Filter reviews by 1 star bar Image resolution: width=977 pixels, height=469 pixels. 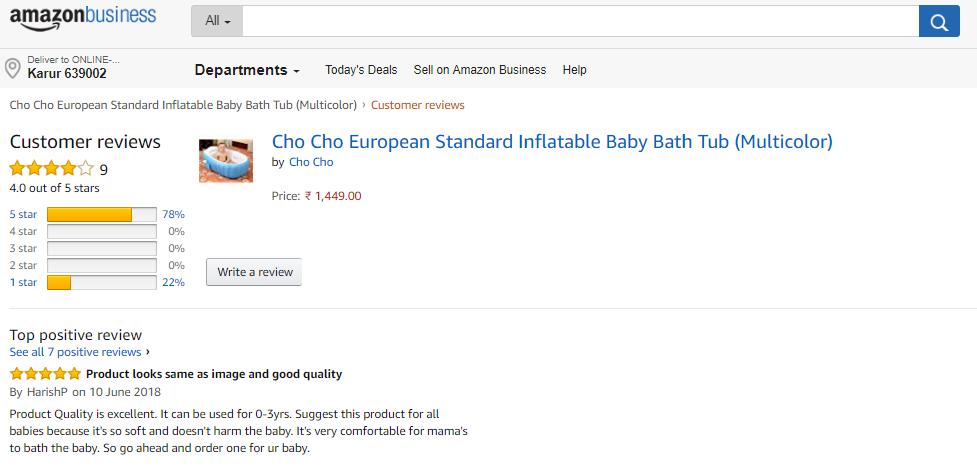[x=101, y=283]
